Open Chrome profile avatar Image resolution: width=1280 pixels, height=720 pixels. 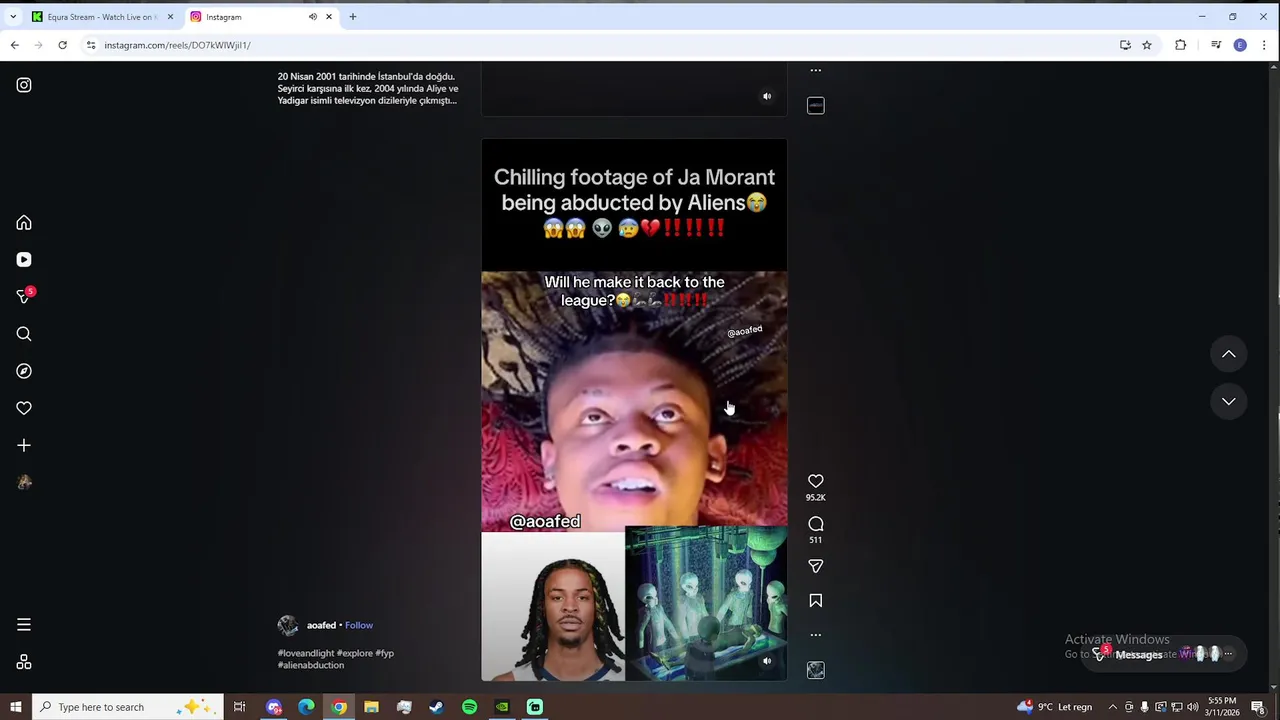[1240, 45]
